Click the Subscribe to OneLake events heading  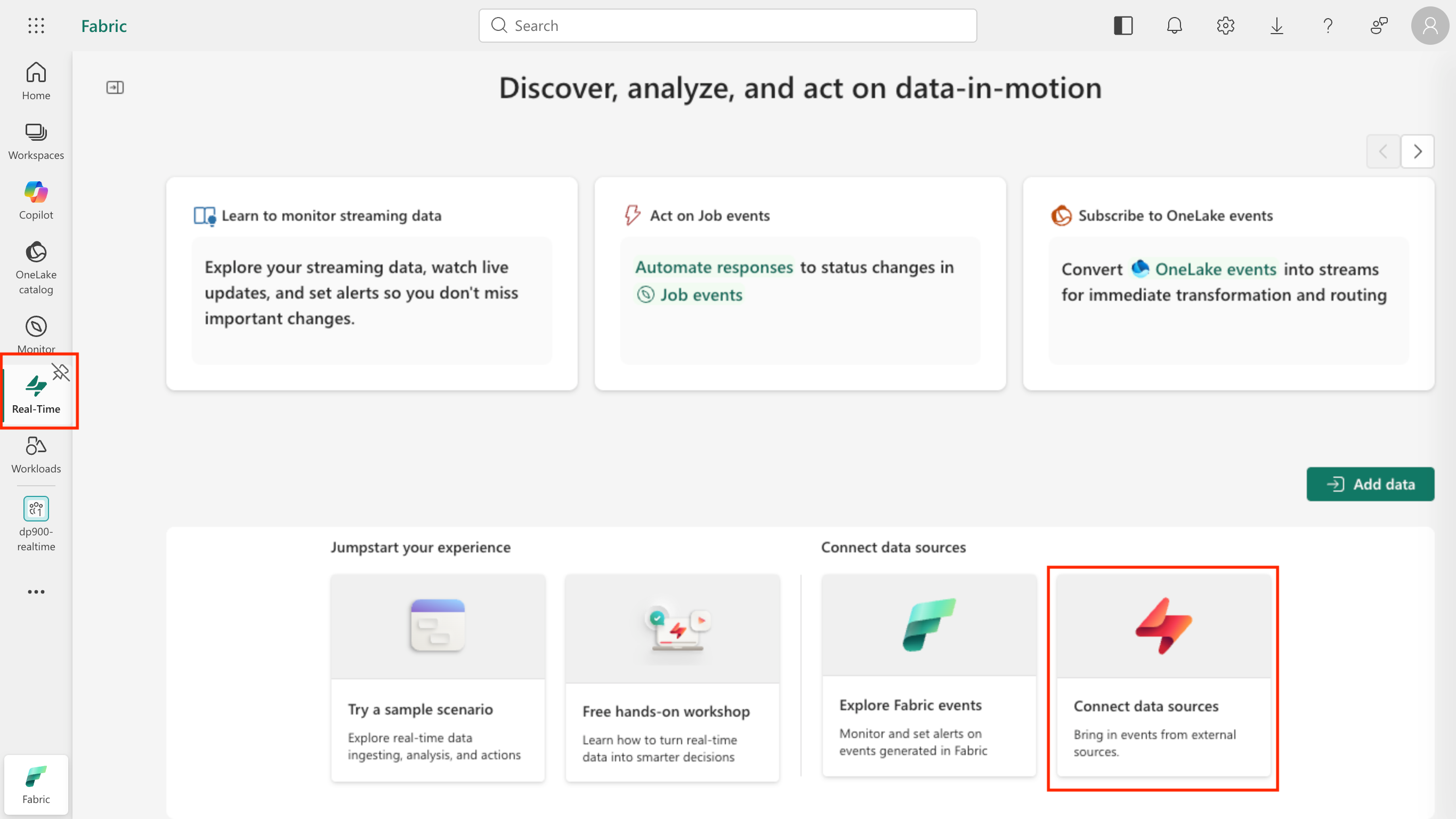1176,215
